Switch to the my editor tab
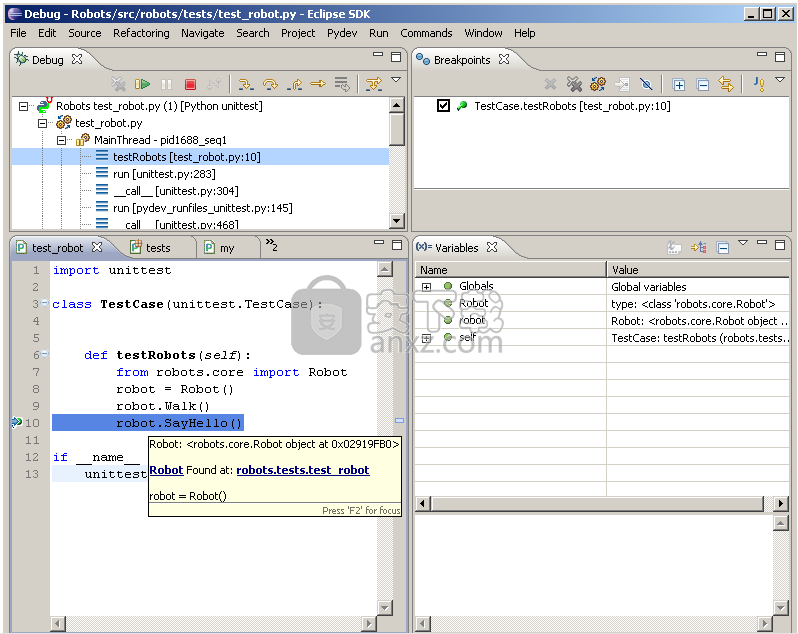798x634 pixels. click(x=226, y=248)
